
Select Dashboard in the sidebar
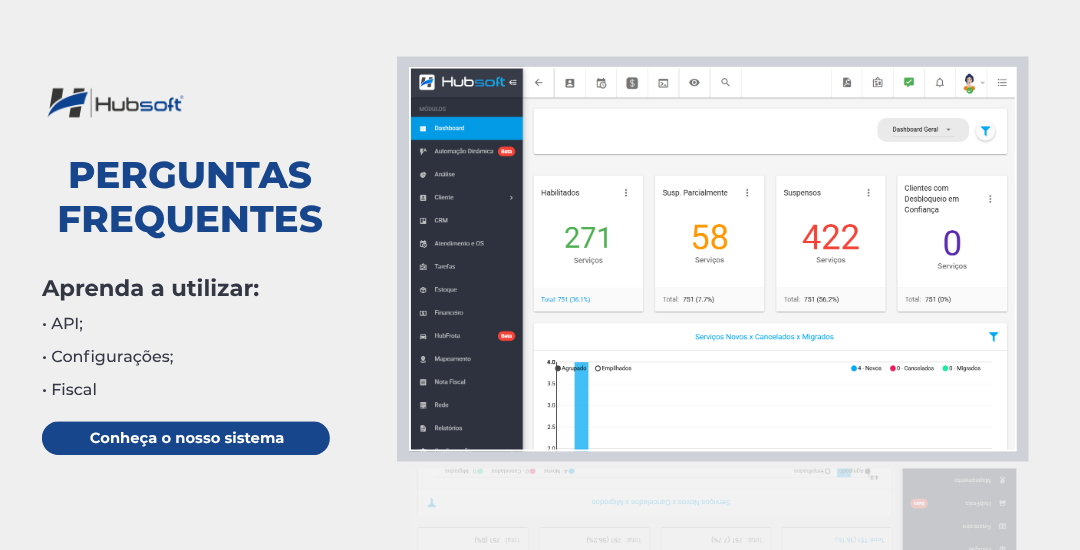(467, 128)
